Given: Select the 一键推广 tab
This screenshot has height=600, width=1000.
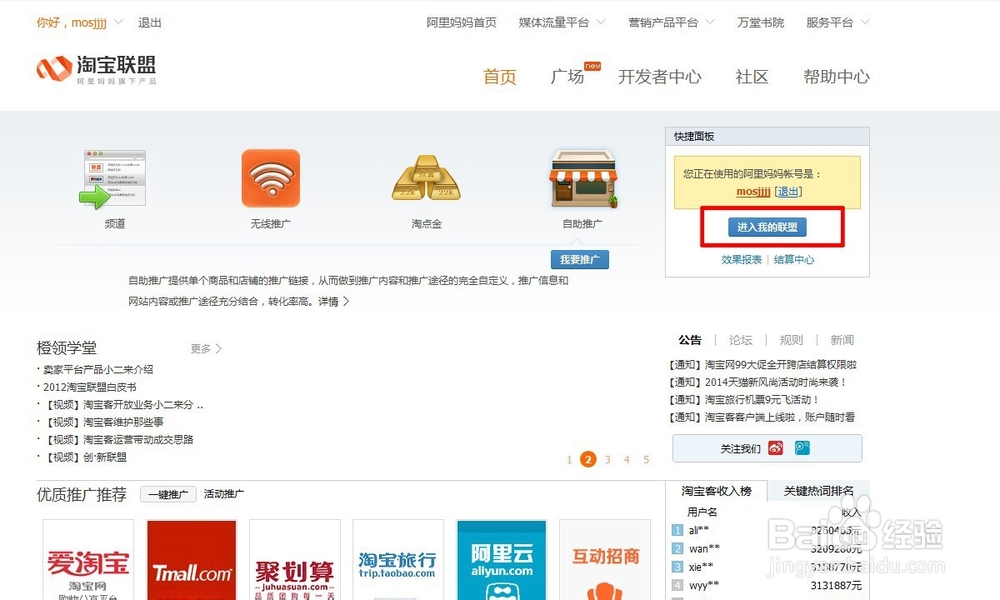Looking at the screenshot, I should (x=168, y=494).
